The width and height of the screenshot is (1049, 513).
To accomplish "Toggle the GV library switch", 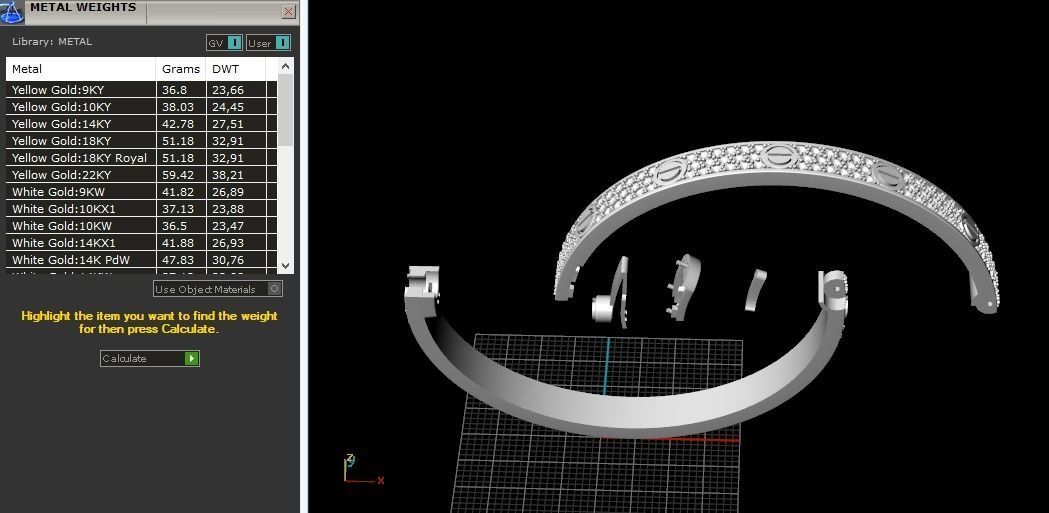I will (224, 43).
